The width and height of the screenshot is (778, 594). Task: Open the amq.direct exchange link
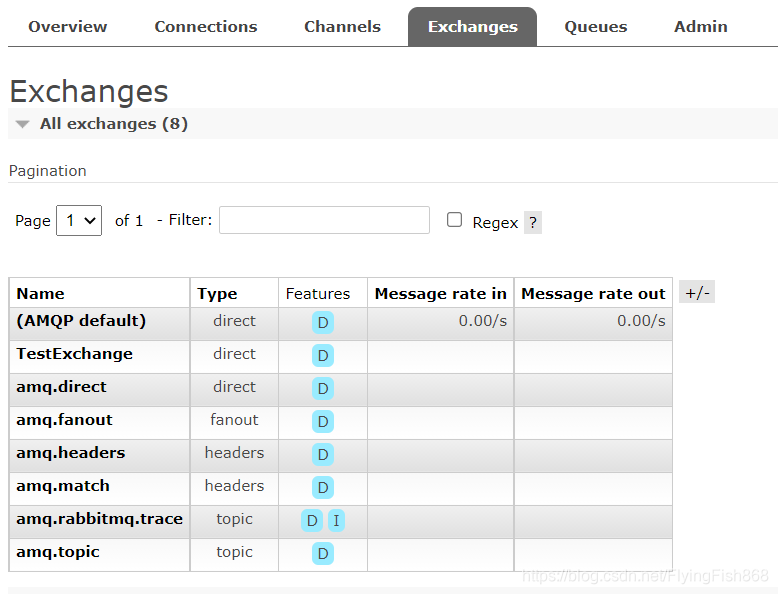click(x=62, y=387)
